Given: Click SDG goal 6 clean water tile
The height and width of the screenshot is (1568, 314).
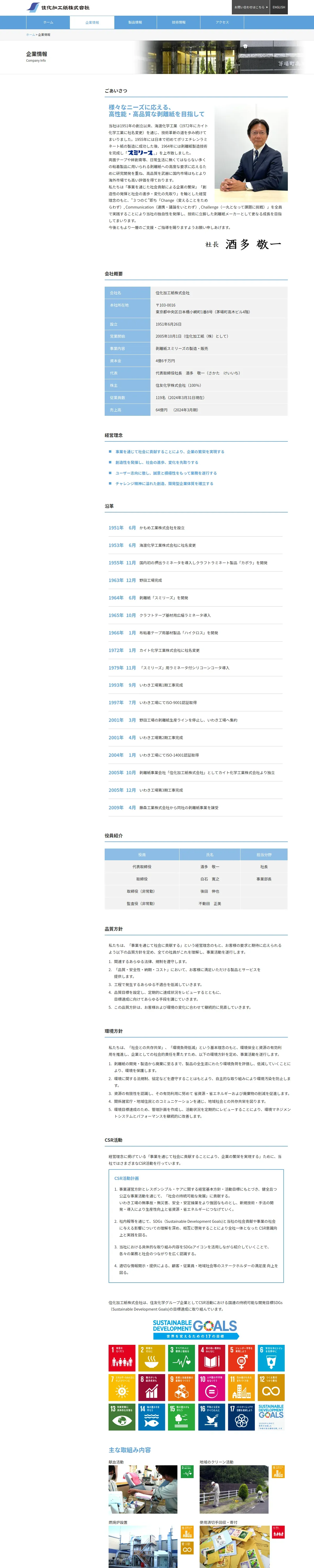Looking at the screenshot, I should click(271, 1358).
